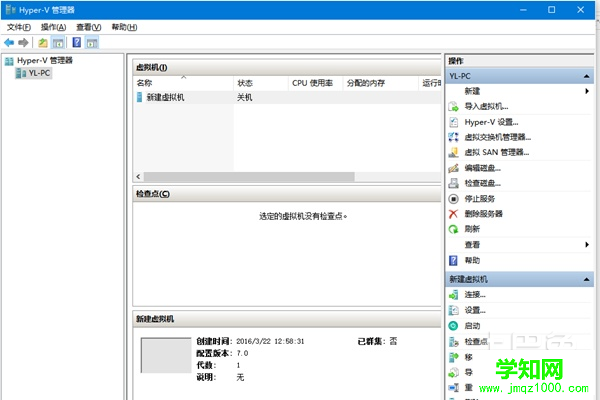The image size is (600, 400).
Task: Sort by the 状态 column header
Action: (261, 83)
